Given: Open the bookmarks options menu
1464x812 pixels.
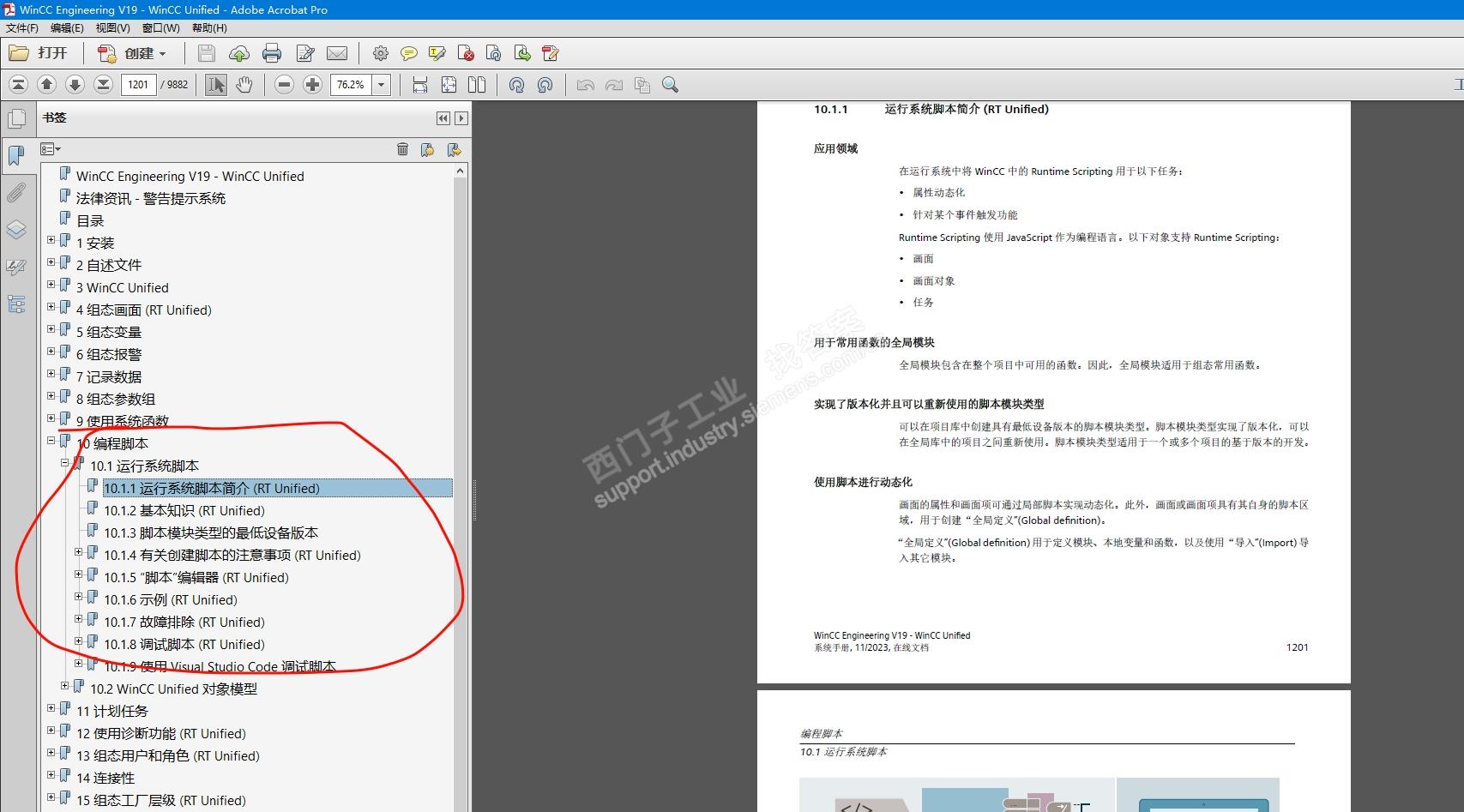Looking at the screenshot, I should click(x=51, y=150).
